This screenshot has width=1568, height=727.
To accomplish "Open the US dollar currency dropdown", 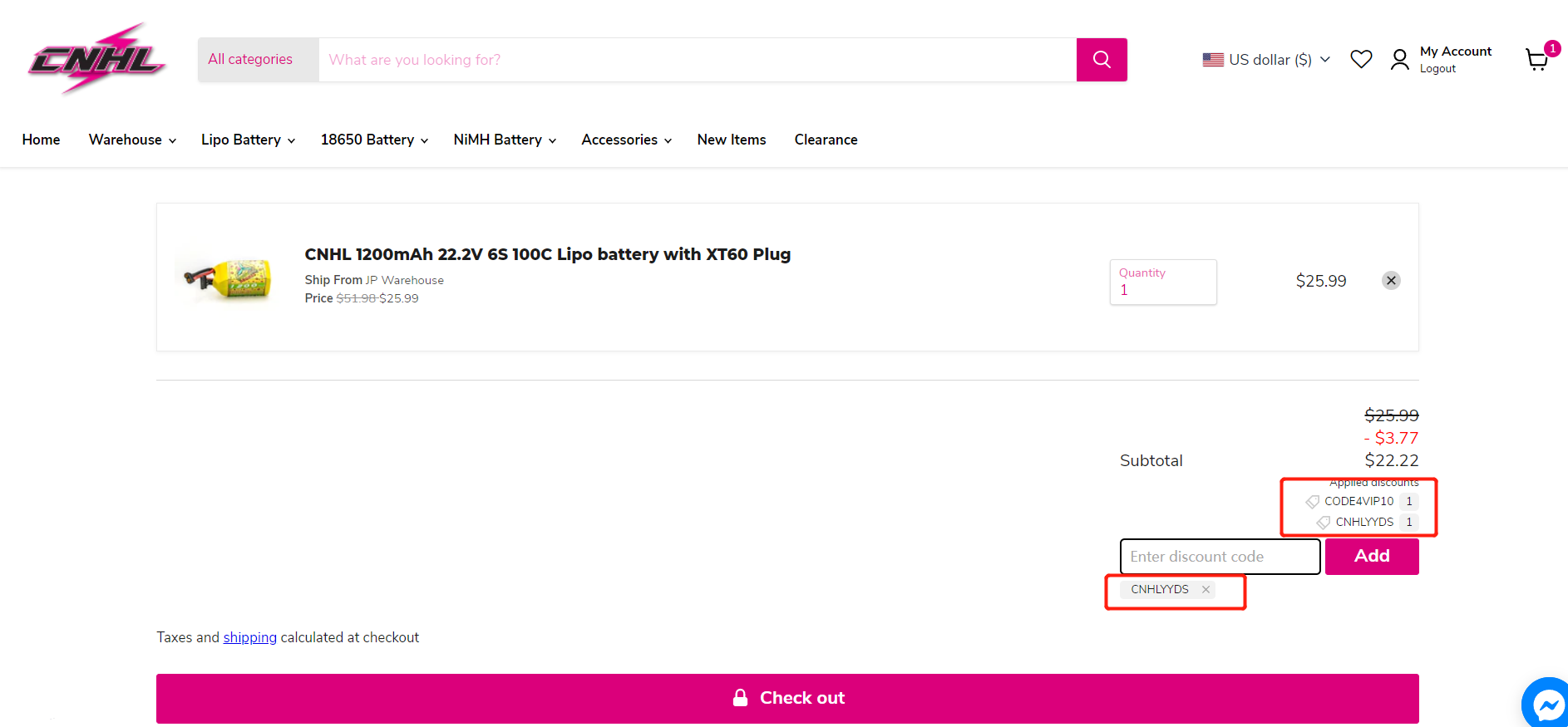I will click(x=1265, y=60).
